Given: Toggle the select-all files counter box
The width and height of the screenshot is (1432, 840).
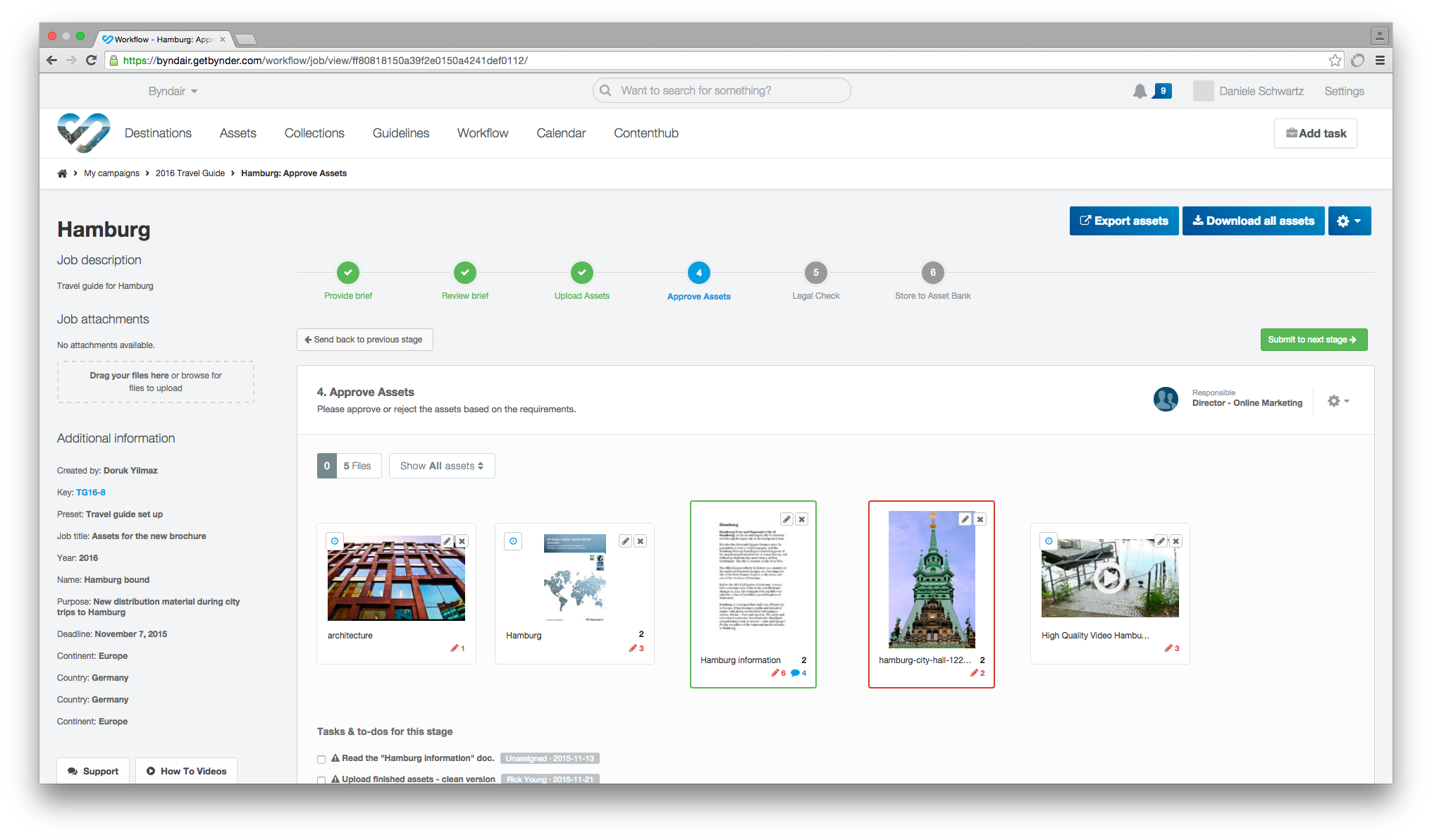Looking at the screenshot, I should pyautogui.click(x=326, y=466).
